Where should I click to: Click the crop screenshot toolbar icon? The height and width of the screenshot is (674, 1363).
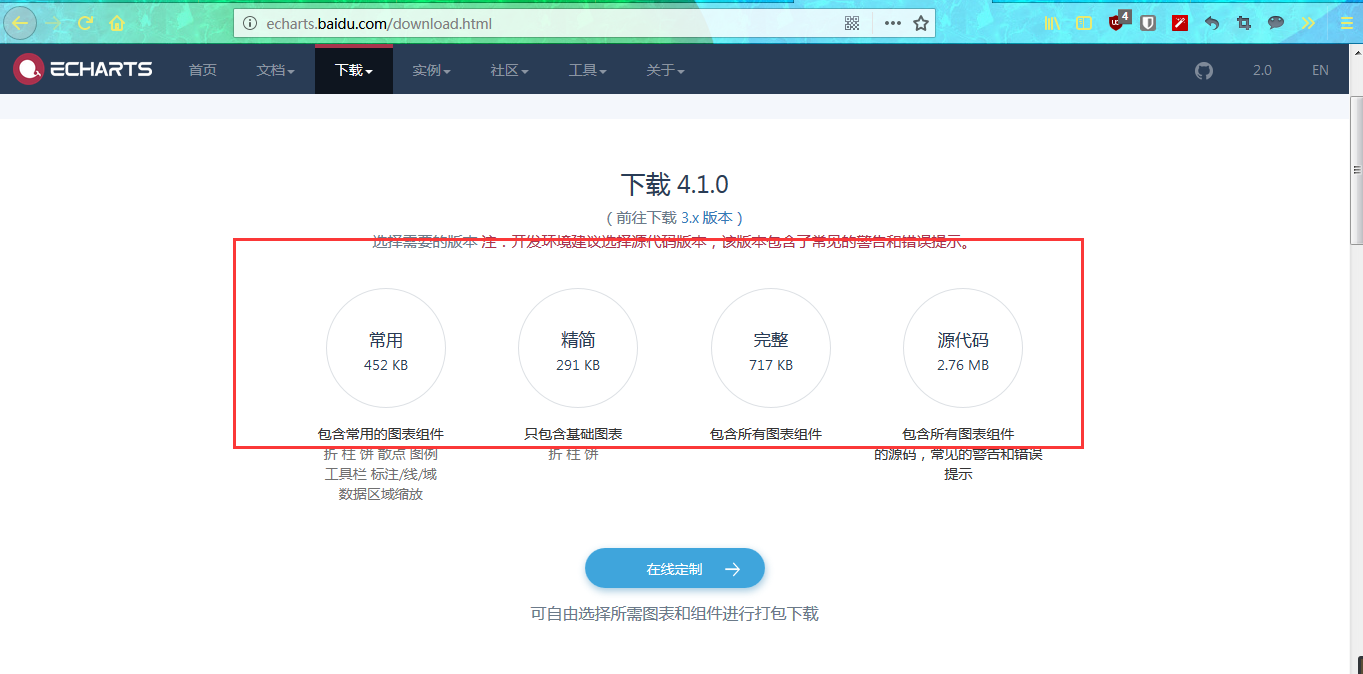pyautogui.click(x=1244, y=22)
